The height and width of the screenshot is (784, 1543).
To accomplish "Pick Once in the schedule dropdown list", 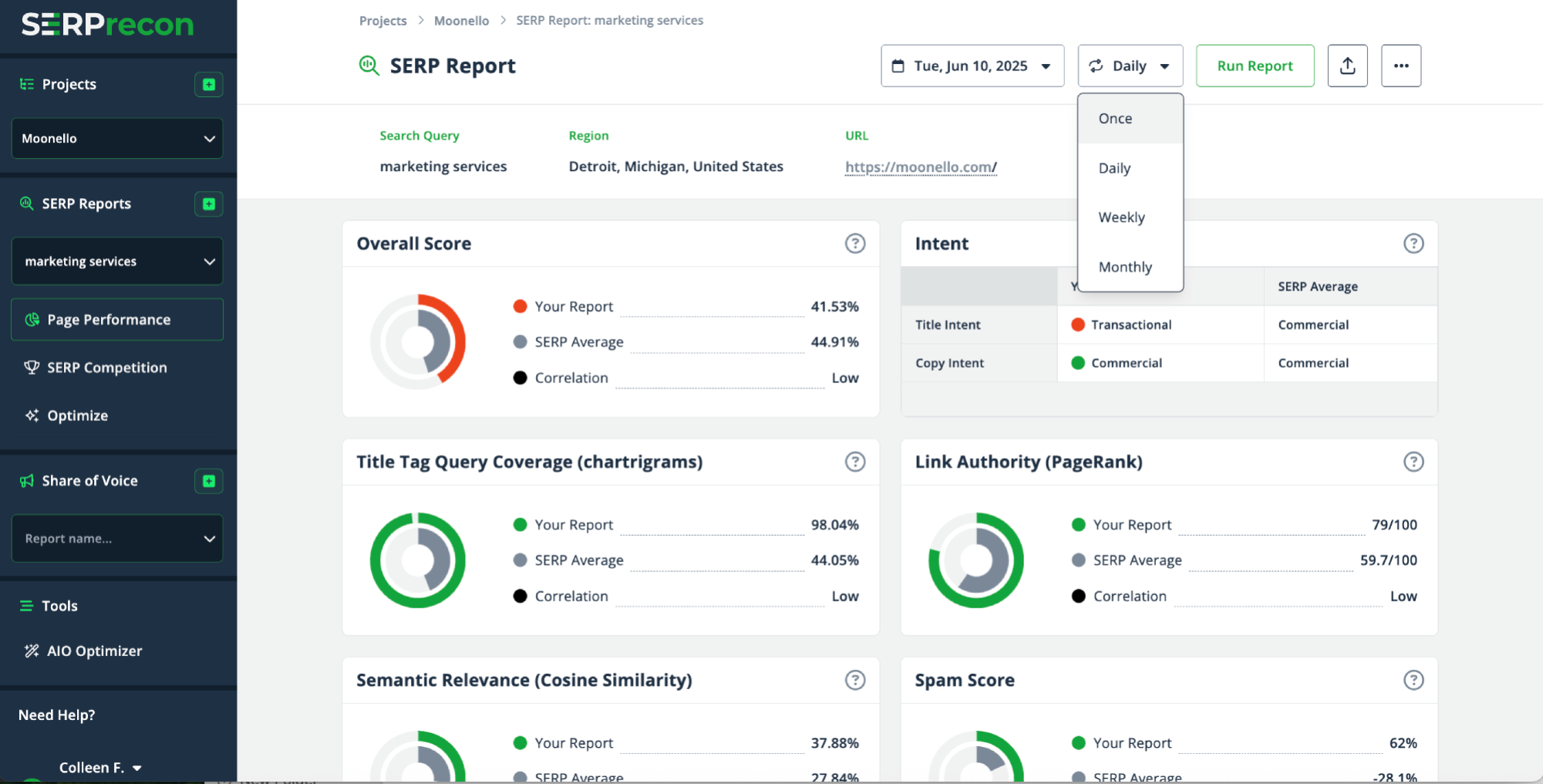I will pos(1115,119).
